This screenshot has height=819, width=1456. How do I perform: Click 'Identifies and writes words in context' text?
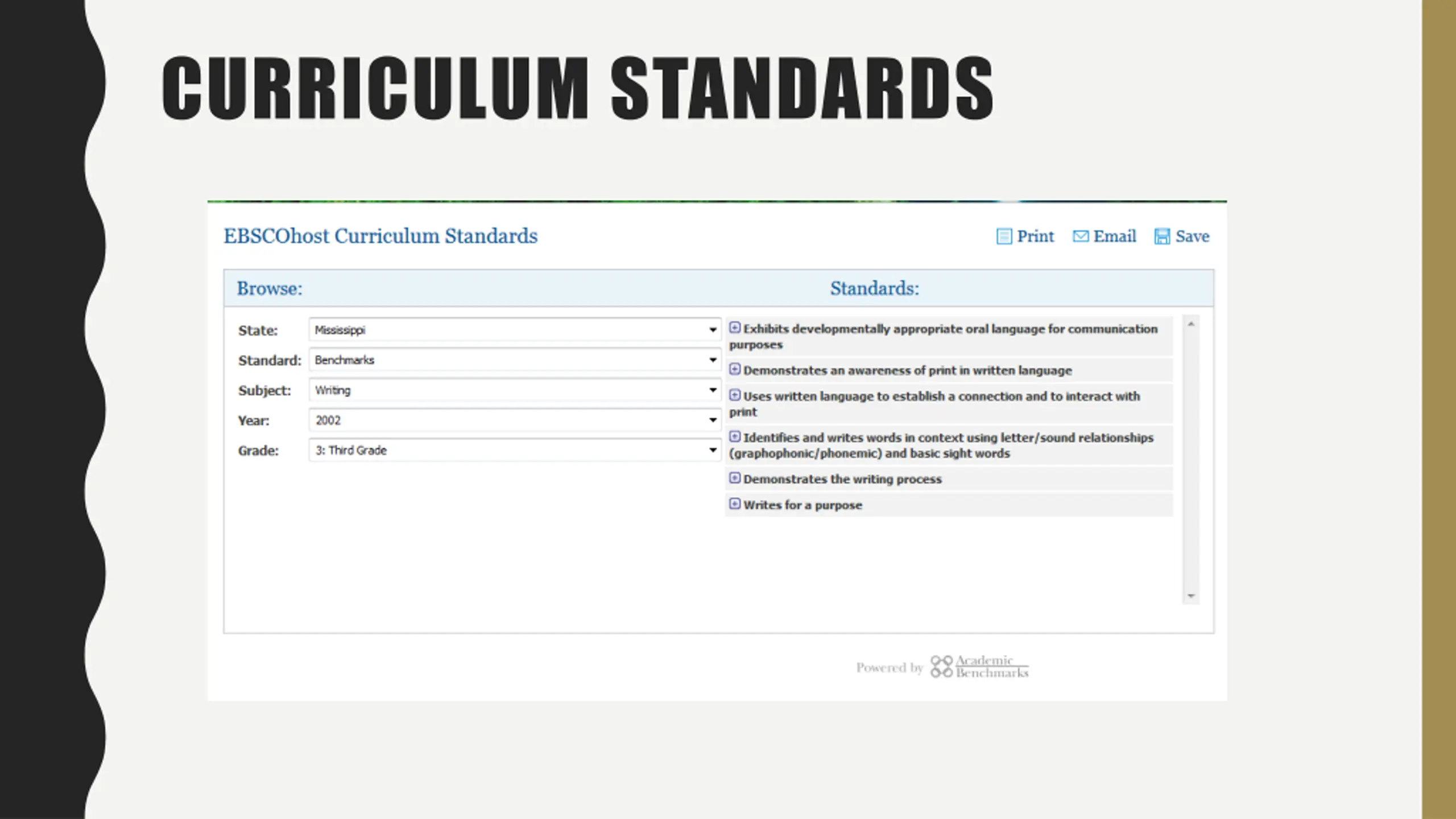point(941,445)
